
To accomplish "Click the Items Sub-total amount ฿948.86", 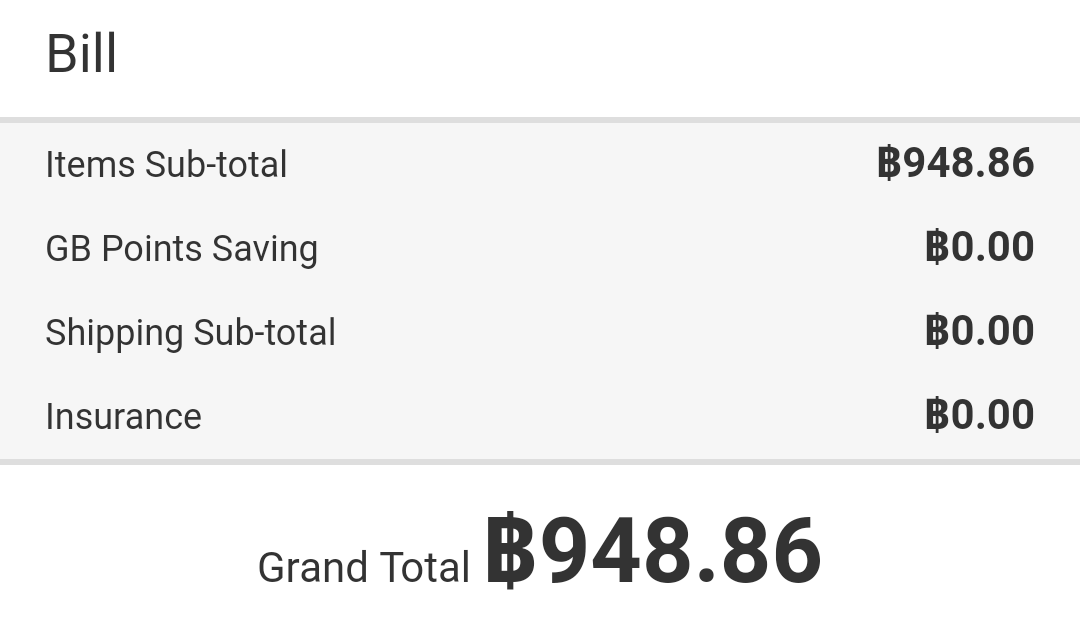I will [x=956, y=163].
